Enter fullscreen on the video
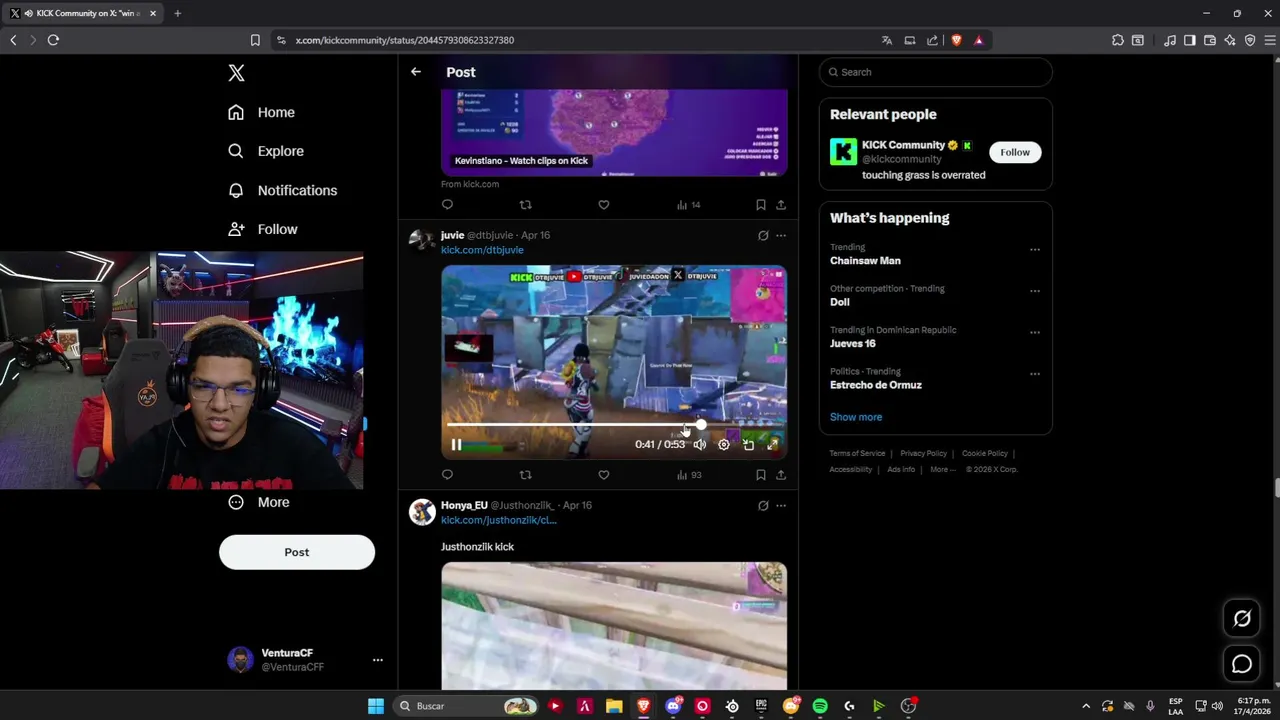This screenshot has width=1280, height=720. (x=772, y=445)
